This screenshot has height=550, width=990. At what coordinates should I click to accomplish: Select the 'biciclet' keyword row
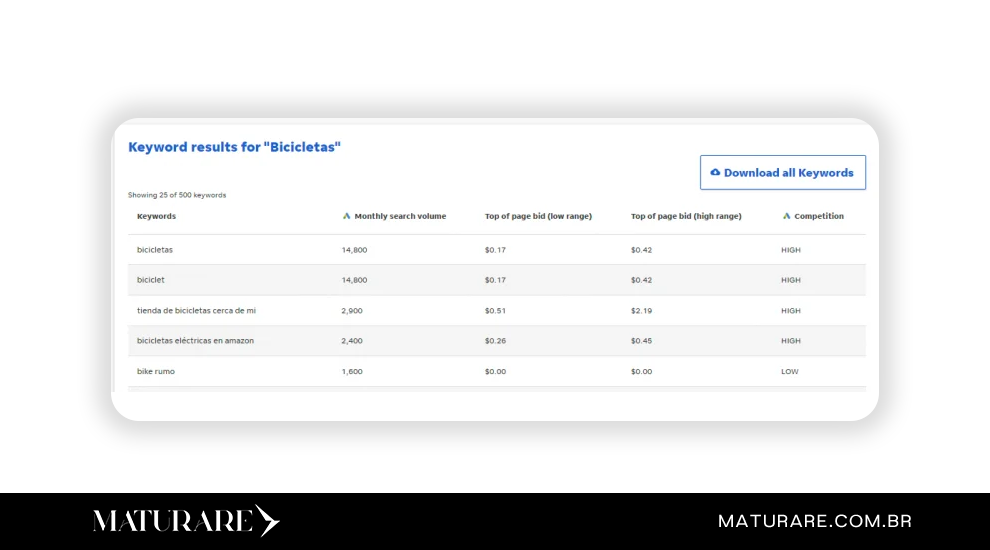151,280
